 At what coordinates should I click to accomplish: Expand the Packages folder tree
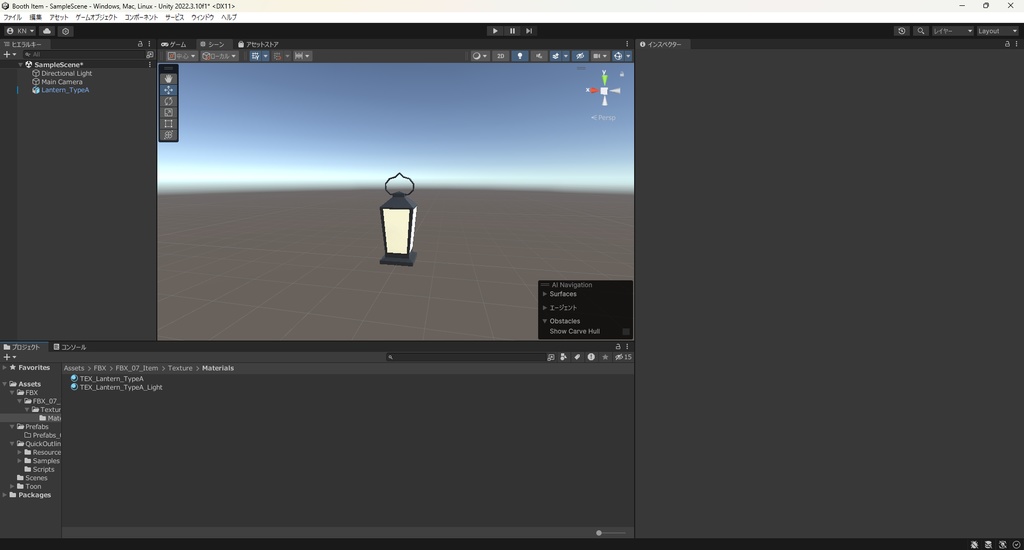(x=5, y=495)
